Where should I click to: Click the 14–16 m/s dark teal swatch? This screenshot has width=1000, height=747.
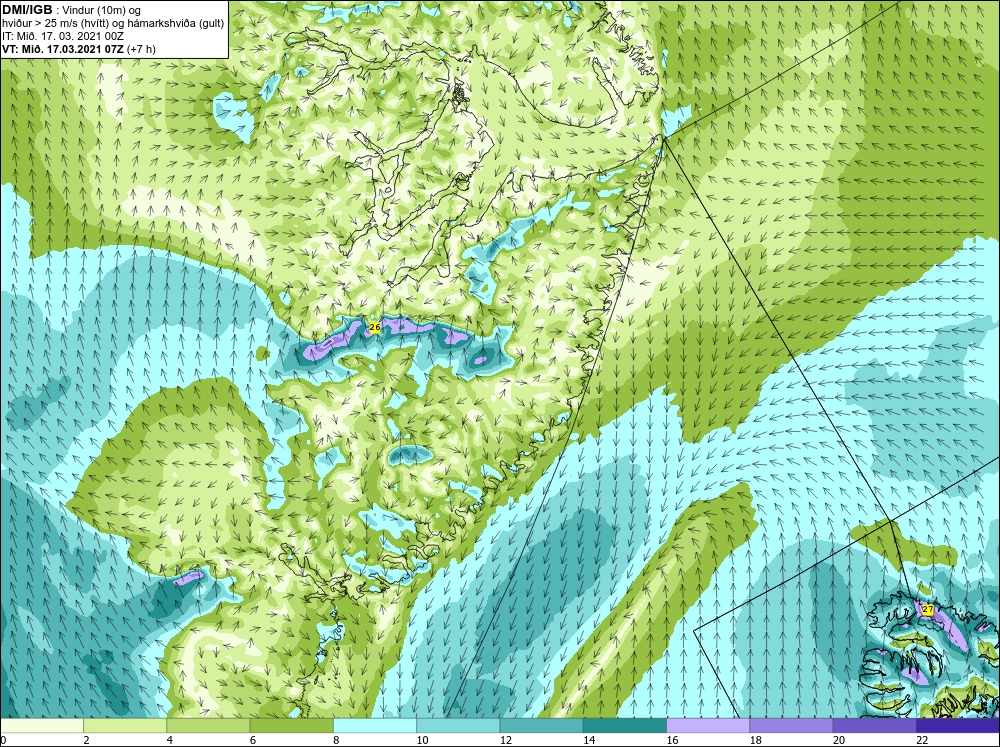(x=625, y=726)
